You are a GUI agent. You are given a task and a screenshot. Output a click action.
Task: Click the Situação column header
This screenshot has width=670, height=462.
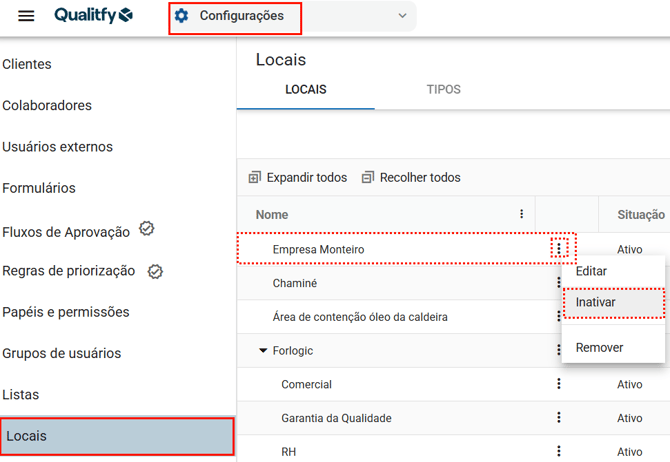tap(640, 214)
